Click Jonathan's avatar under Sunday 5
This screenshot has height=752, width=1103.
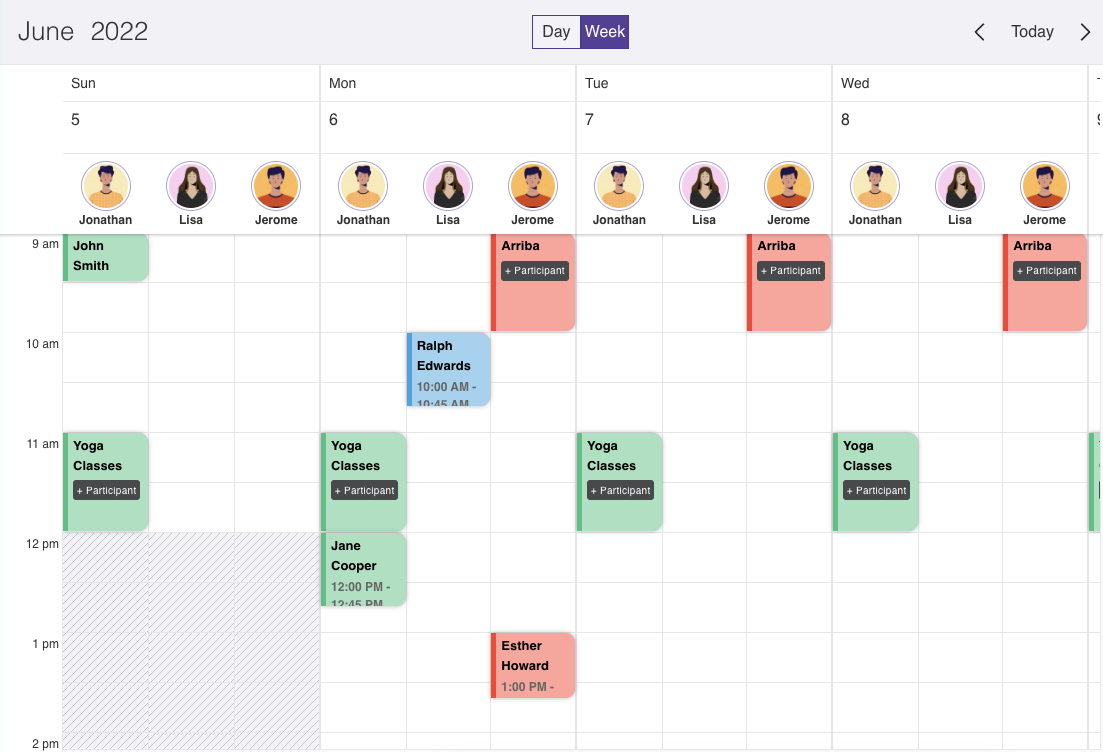pos(106,186)
